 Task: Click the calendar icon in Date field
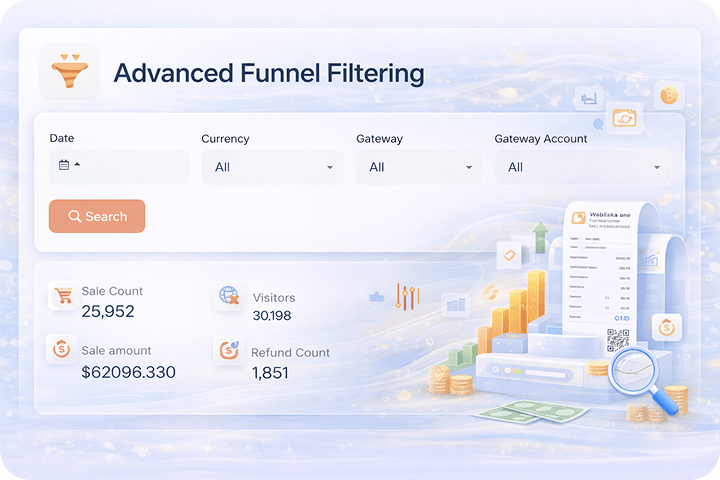click(x=64, y=165)
